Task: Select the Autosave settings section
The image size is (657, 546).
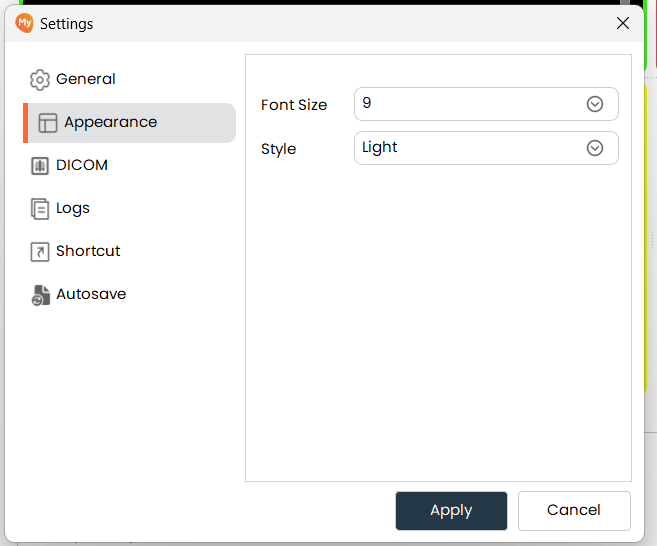Action: point(91,294)
